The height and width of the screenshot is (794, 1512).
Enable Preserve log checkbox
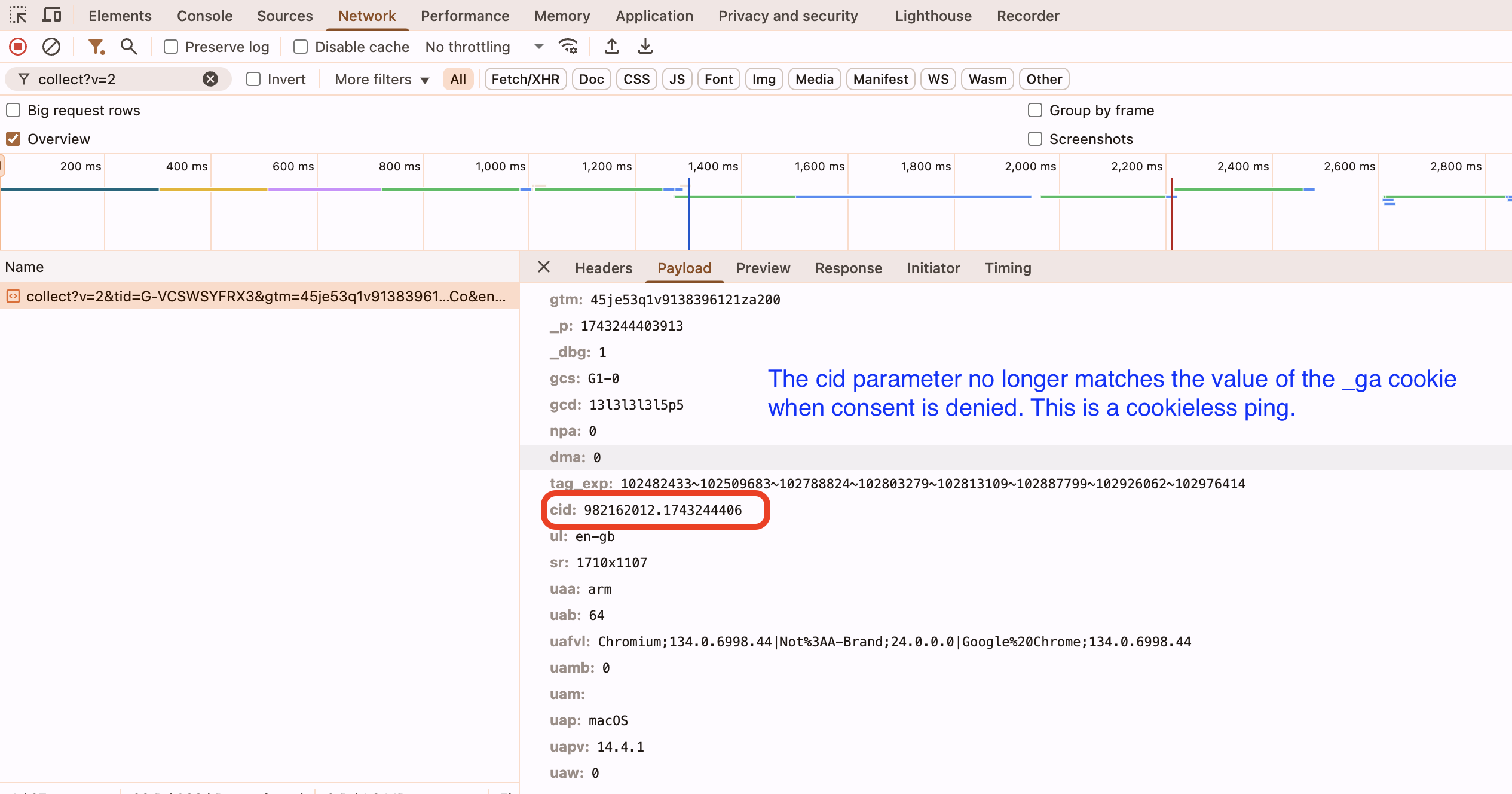coord(171,47)
